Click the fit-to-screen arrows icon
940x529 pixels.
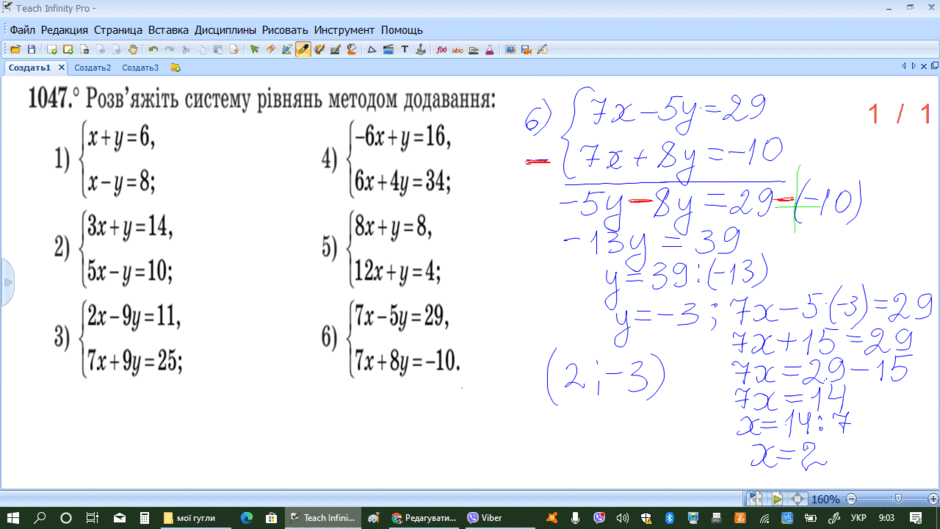click(797, 499)
